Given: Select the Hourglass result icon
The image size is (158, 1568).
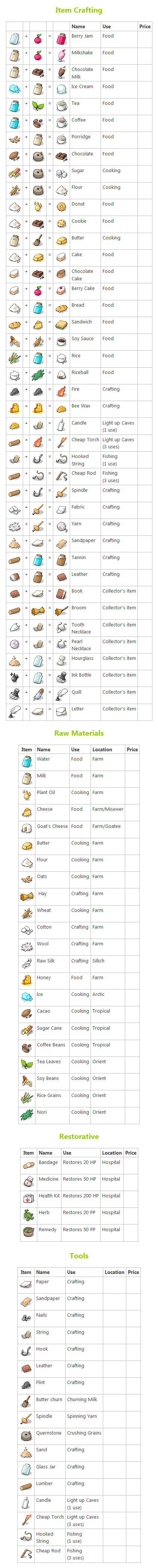Looking at the screenshot, I should pyautogui.click(x=61, y=661).
